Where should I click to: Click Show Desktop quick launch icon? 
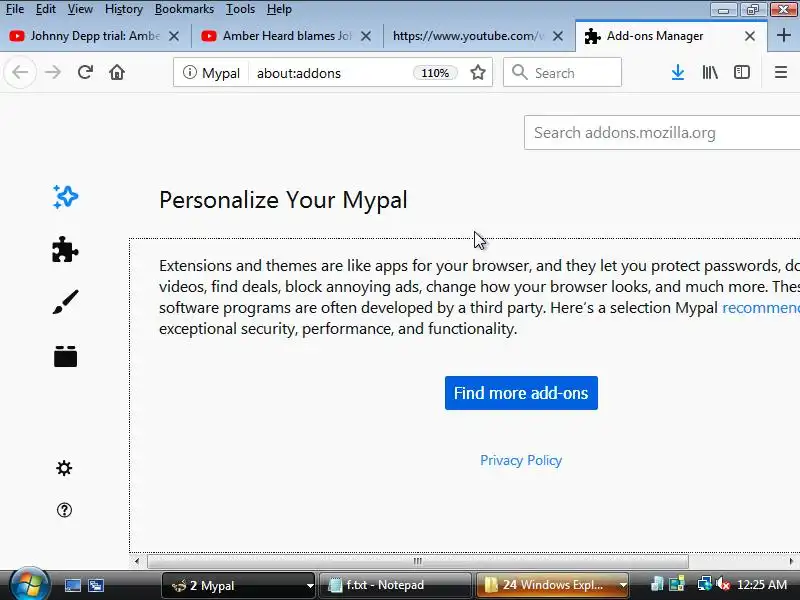(72, 585)
